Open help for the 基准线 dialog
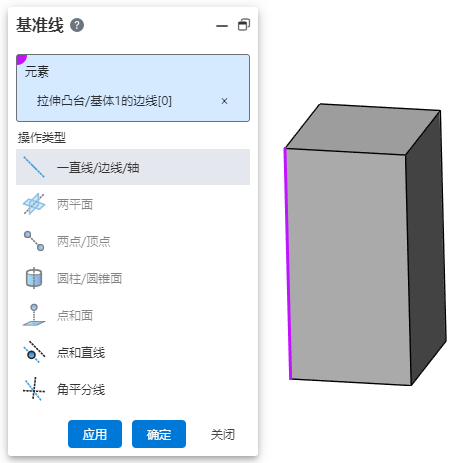 (77, 25)
